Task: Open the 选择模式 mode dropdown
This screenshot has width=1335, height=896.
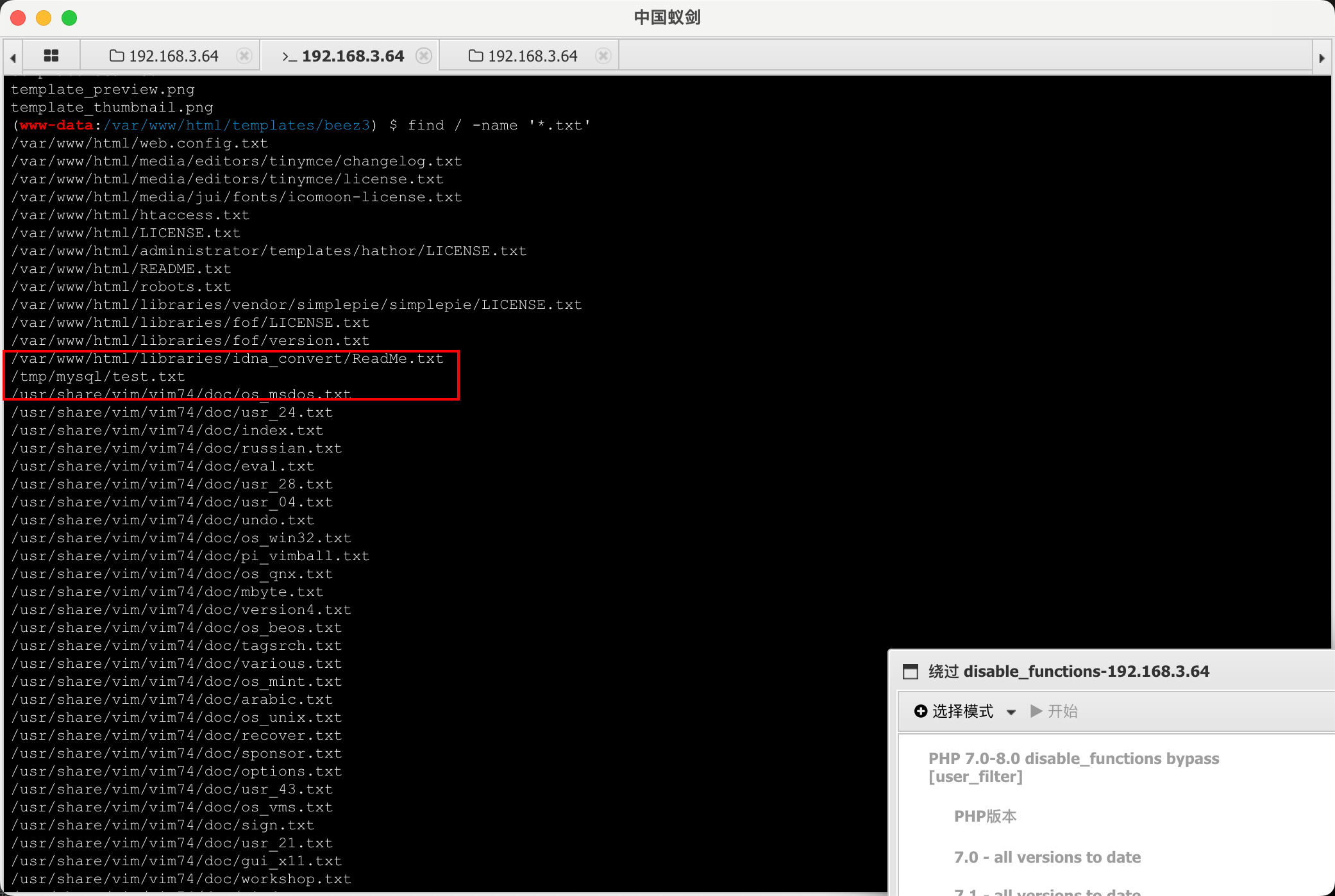Action: [x=964, y=711]
